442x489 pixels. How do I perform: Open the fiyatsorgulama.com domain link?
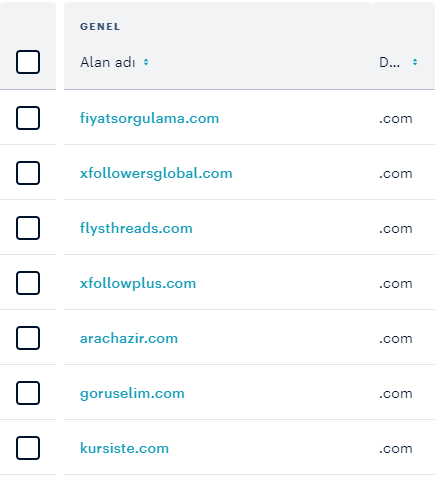tap(149, 119)
